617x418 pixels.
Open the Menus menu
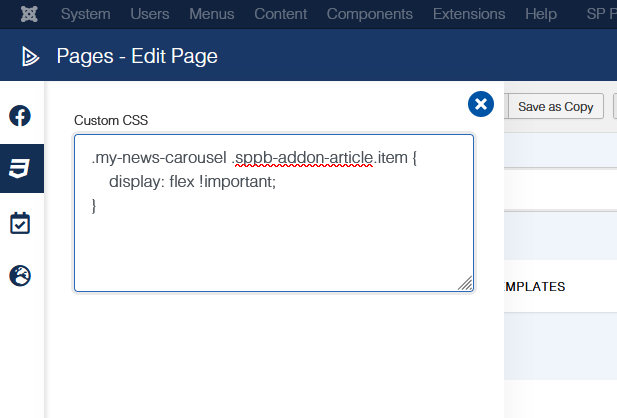212,14
